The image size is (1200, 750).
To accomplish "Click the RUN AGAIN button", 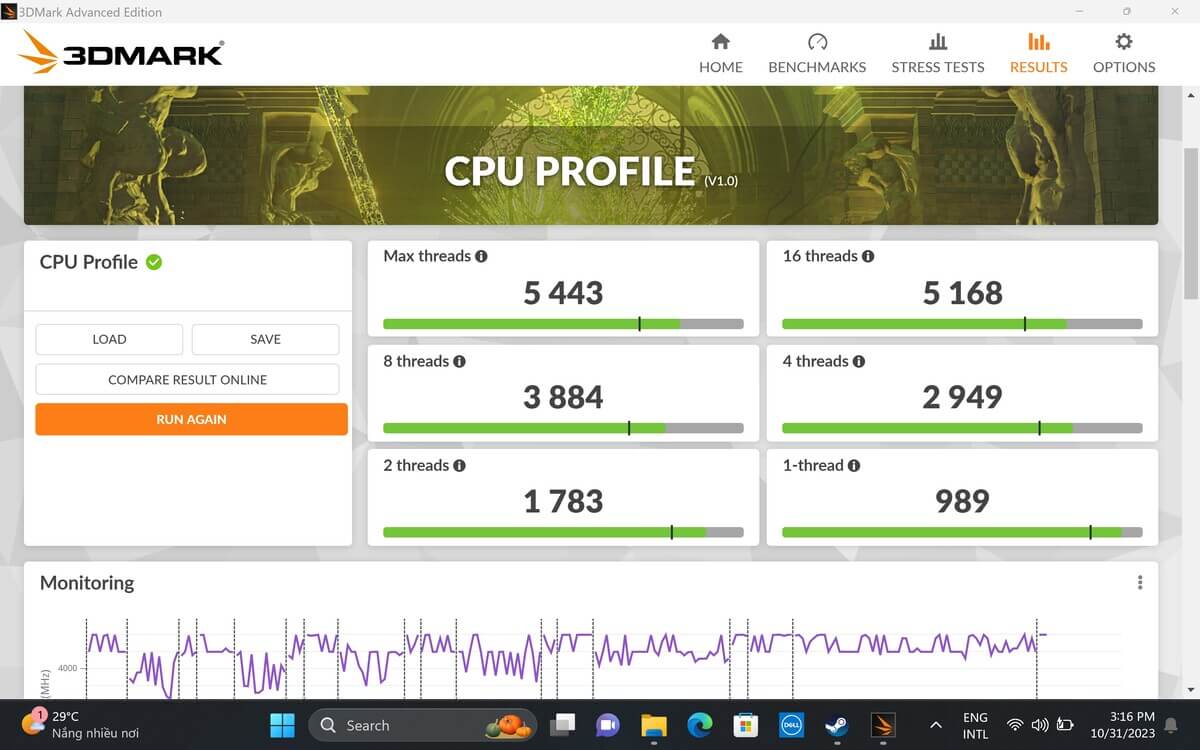I will 191,419.
